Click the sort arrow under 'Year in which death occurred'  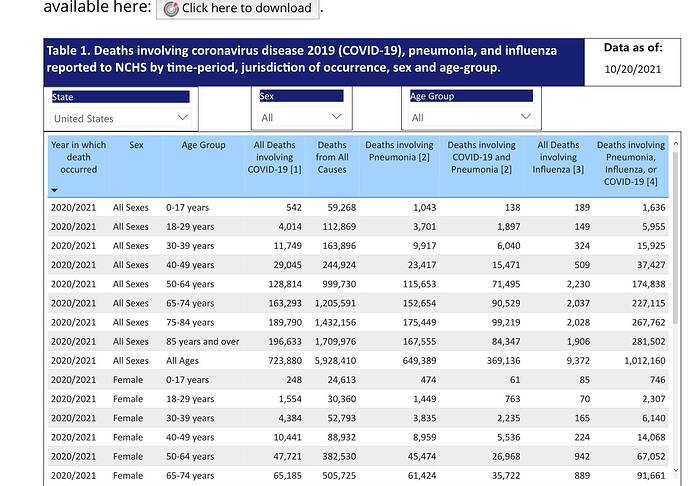pyautogui.click(x=55, y=190)
